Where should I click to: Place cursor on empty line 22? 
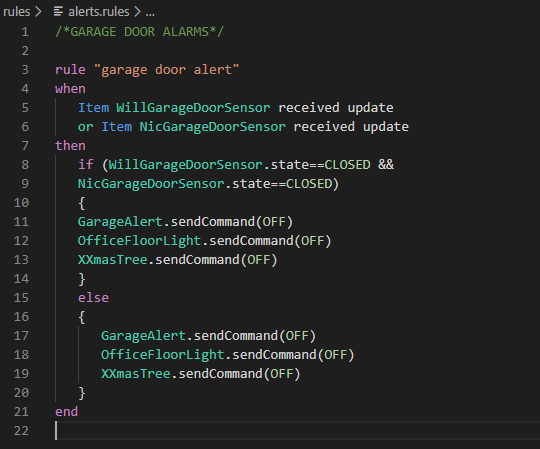(x=296, y=431)
